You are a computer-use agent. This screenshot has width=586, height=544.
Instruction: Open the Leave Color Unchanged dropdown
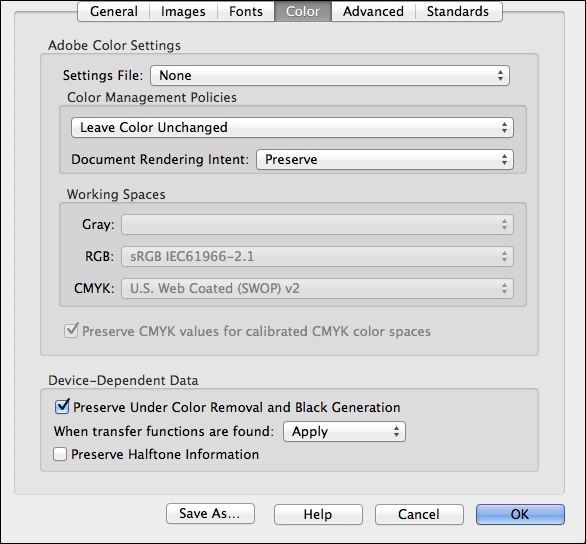[x=292, y=127]
